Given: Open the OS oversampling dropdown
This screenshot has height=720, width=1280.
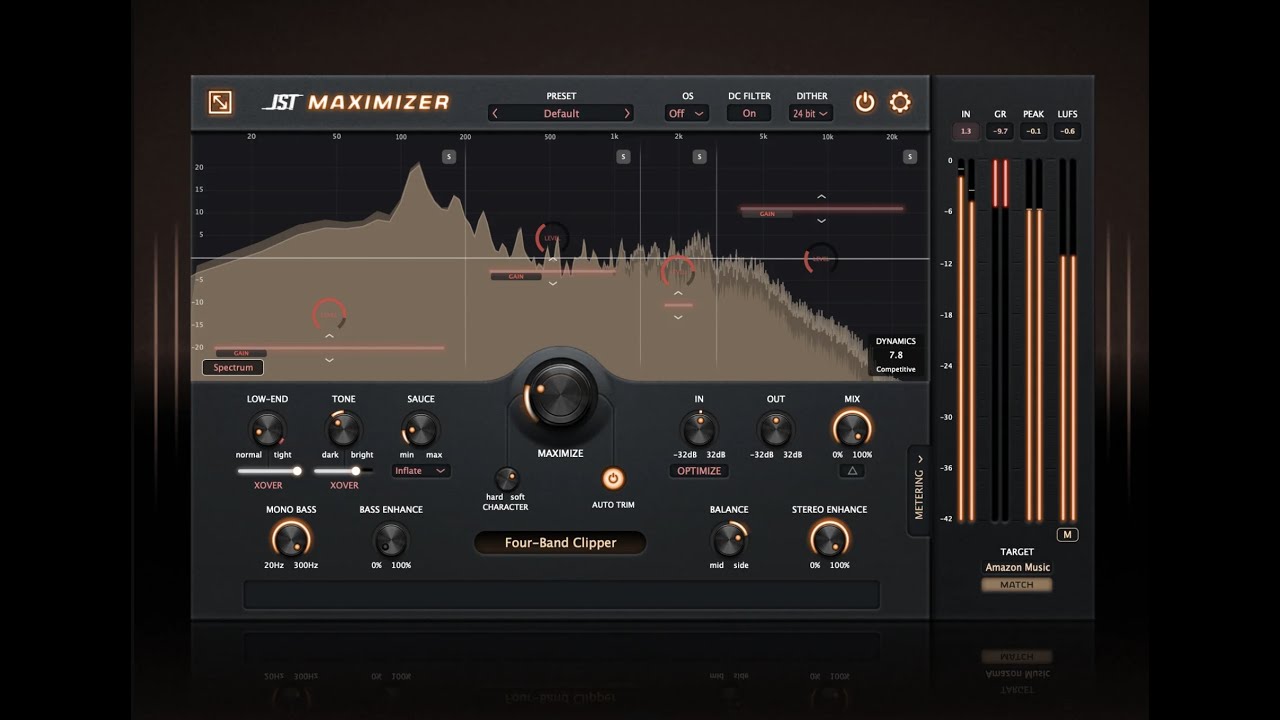Looking at the screenshot, I should point(687,113).
